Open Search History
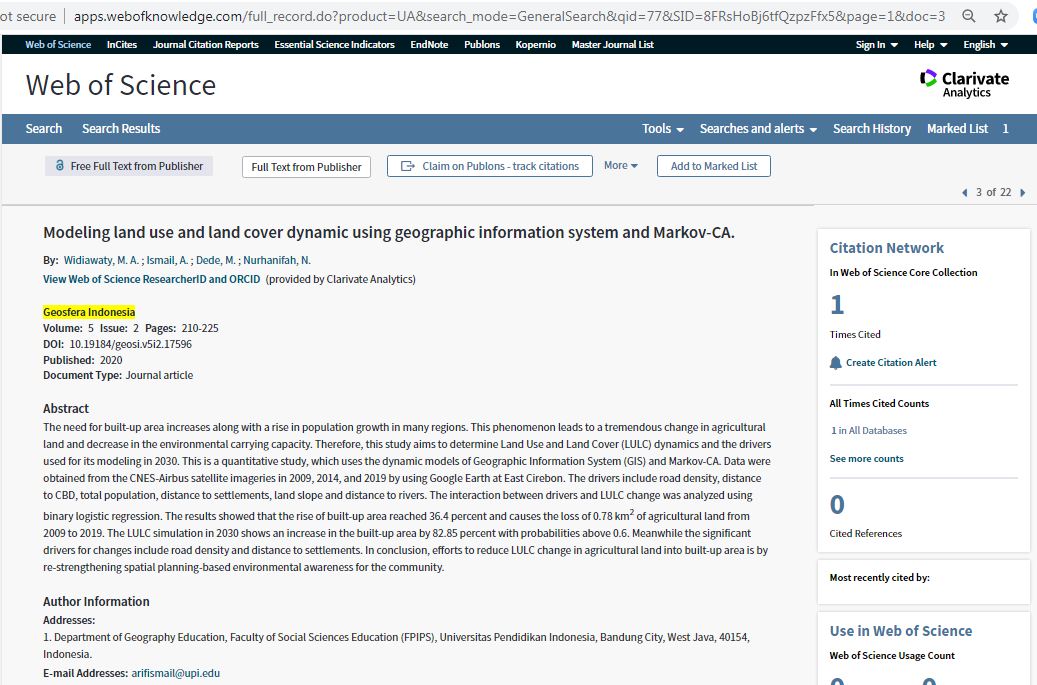1037x685 pixels. tap(872, 129)
